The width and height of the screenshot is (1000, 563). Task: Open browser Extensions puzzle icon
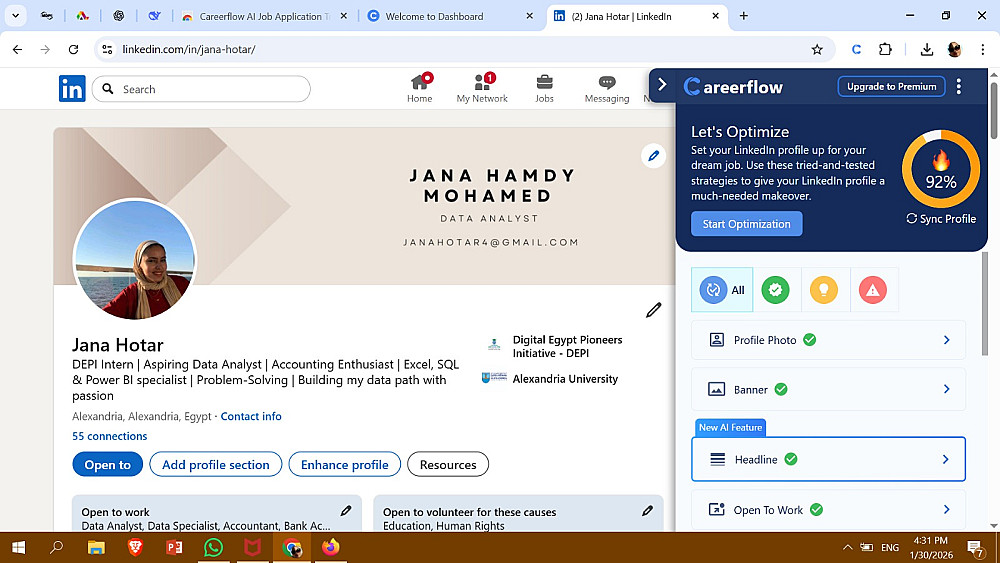click(885, 49)
